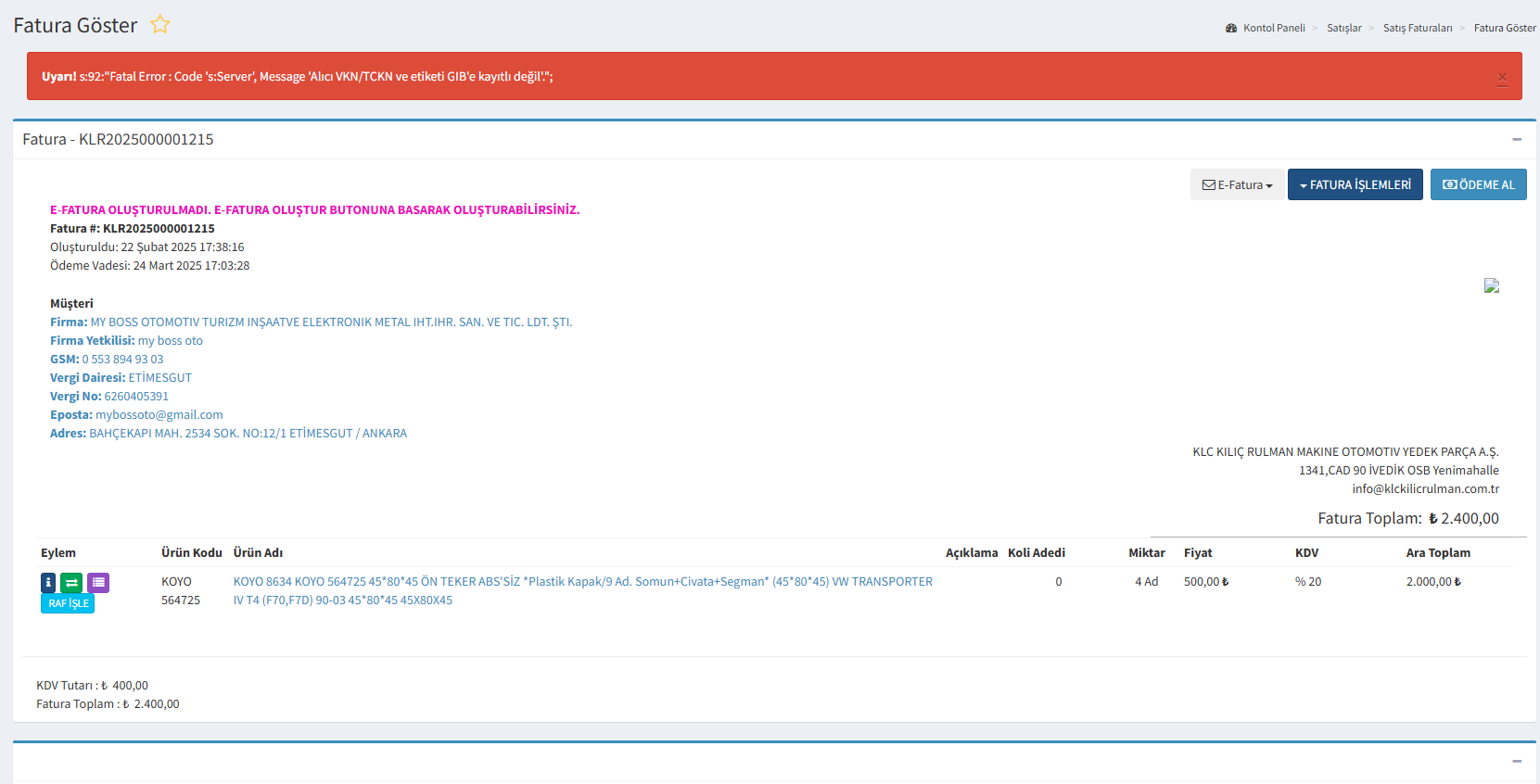Expand the FATURA İŞLEMLERİ dropdown menu
This screenshot has height=784, width=1540.
(1355, 184)
